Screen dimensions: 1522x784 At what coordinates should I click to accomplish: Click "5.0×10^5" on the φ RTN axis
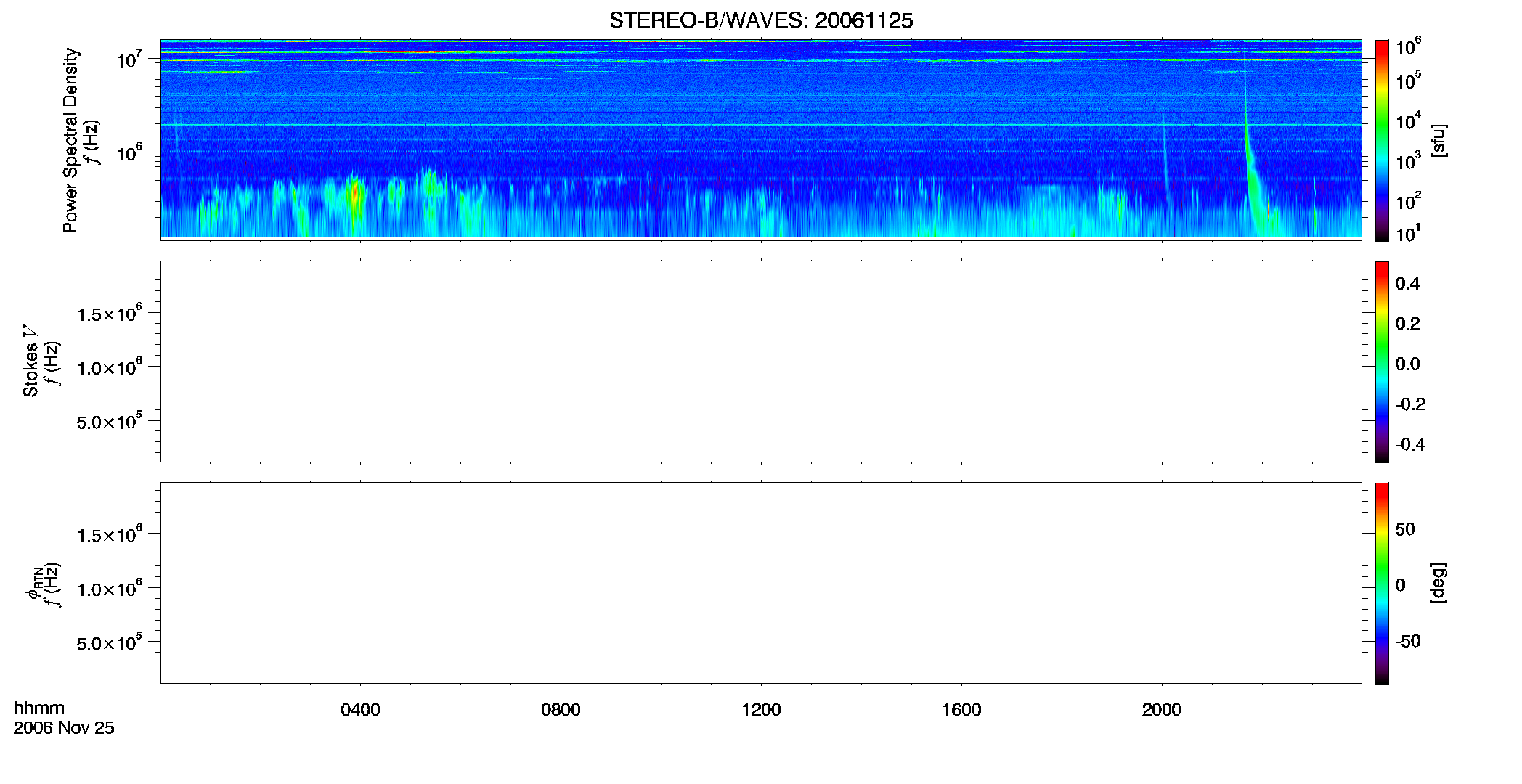pos(110,642)
